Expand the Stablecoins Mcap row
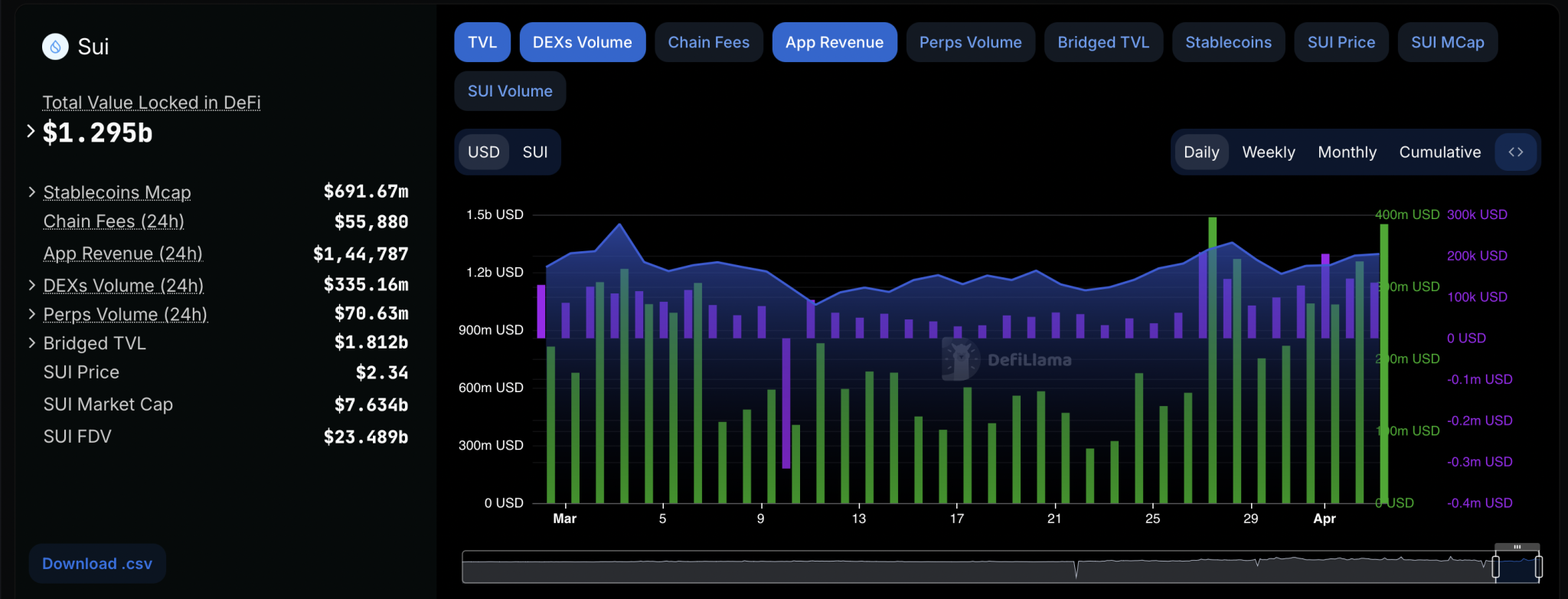This screenshot has height=599, width=1568. (x=31, y=192)
